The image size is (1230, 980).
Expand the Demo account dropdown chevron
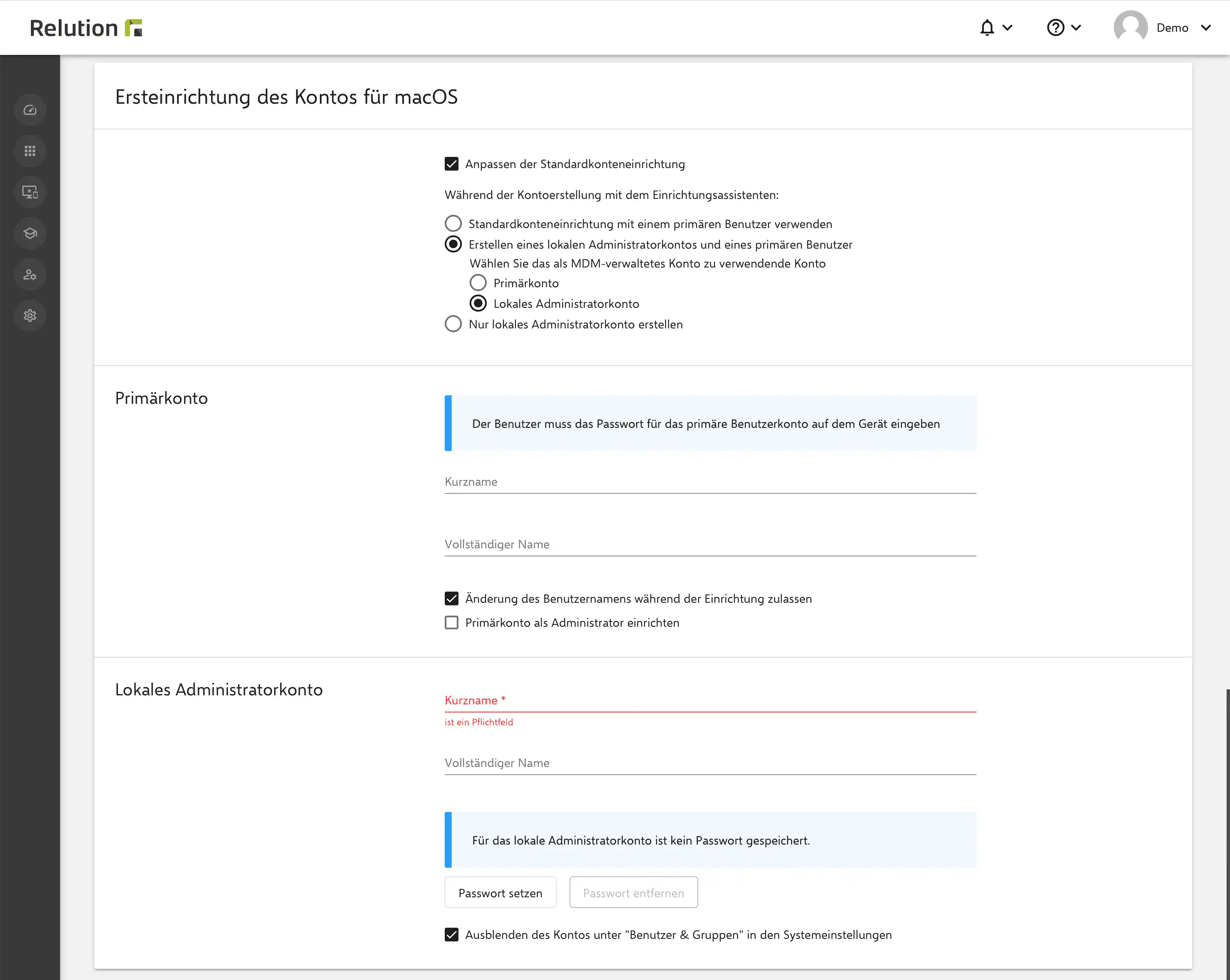click(1206, 27)
